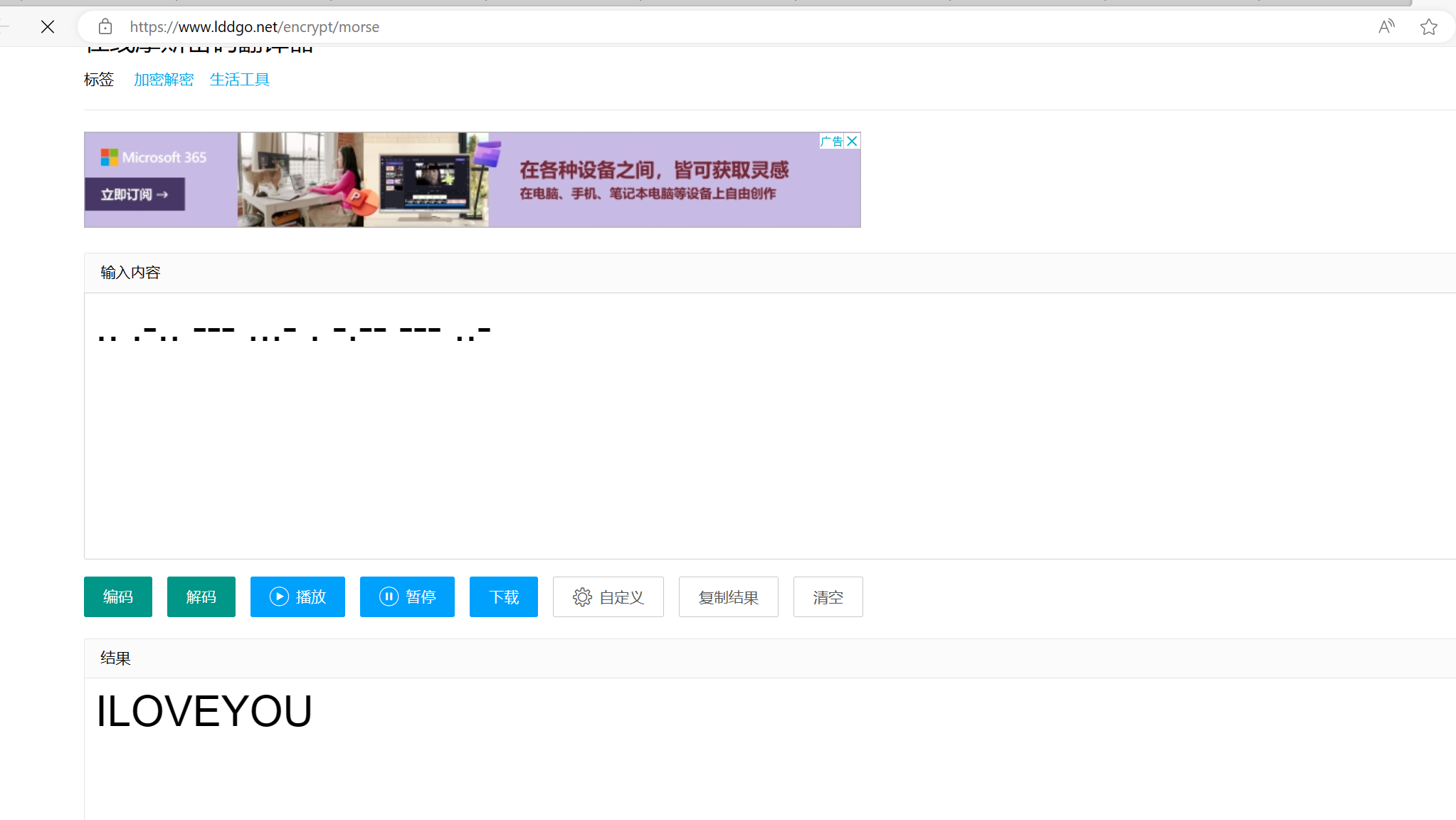Image resolution: width=1456 pixels, height=820 pixels.
Task: Click the 下载 download button
Action: coord(504,596)
